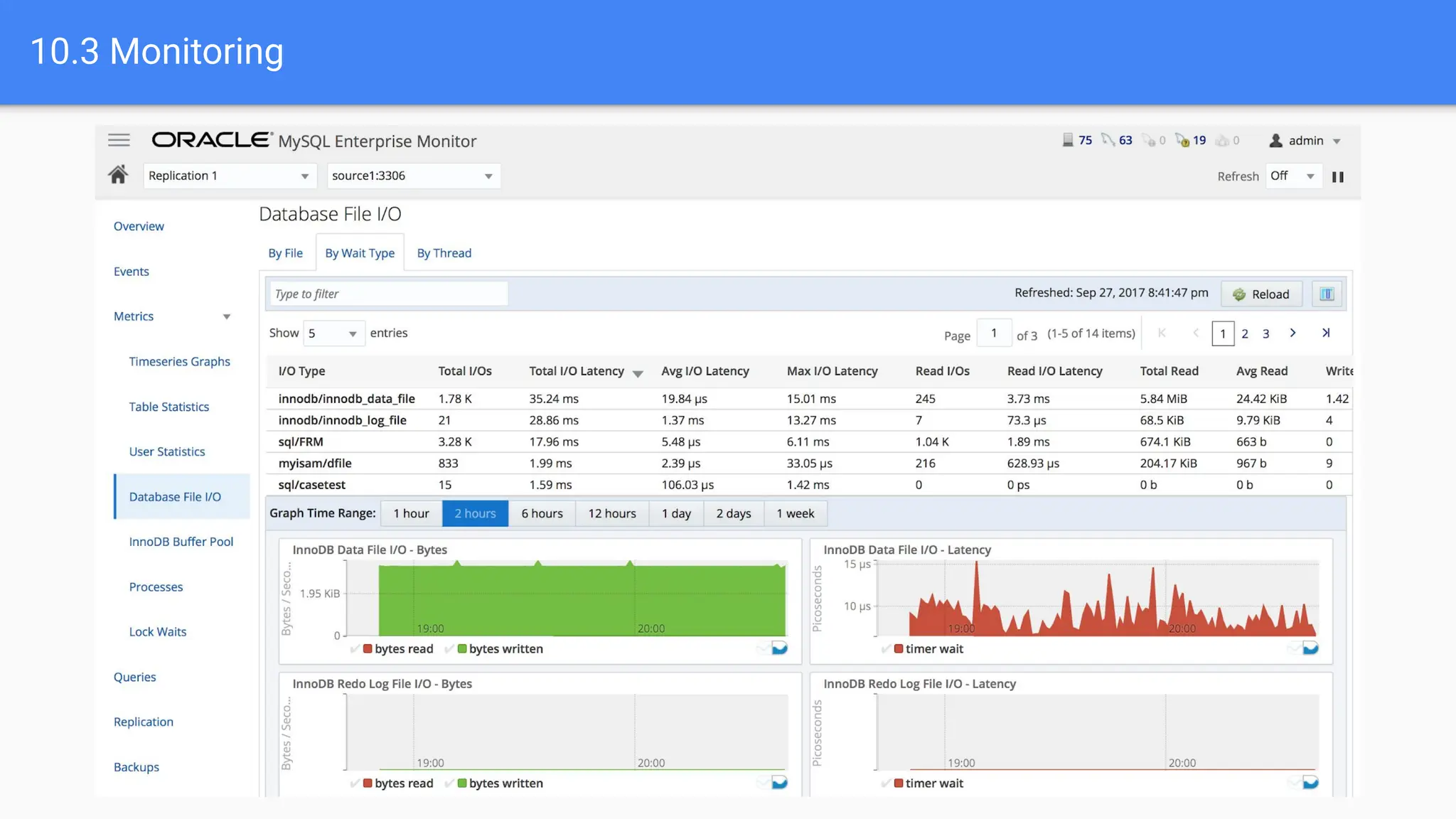Select Database File I/O sidebar item
1456x819 pixels.
[x=182, y=496]
